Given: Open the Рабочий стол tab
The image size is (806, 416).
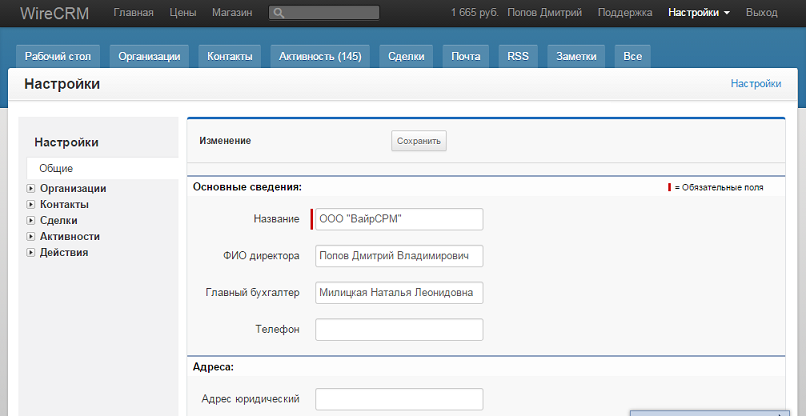Looking at the screenshot, I should pyautogui.click(x=58, y=57).
